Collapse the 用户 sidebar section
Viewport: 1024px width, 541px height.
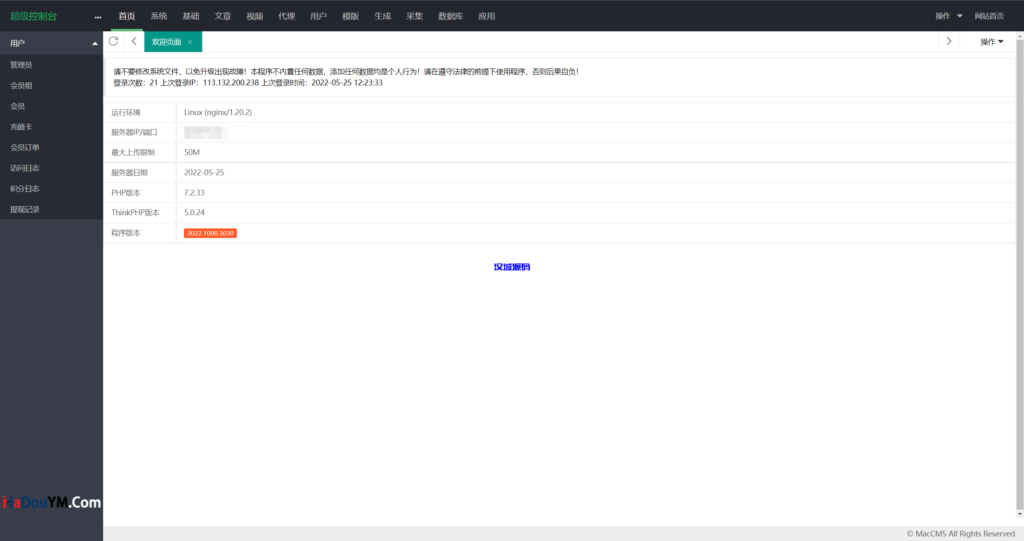(95, 43)
